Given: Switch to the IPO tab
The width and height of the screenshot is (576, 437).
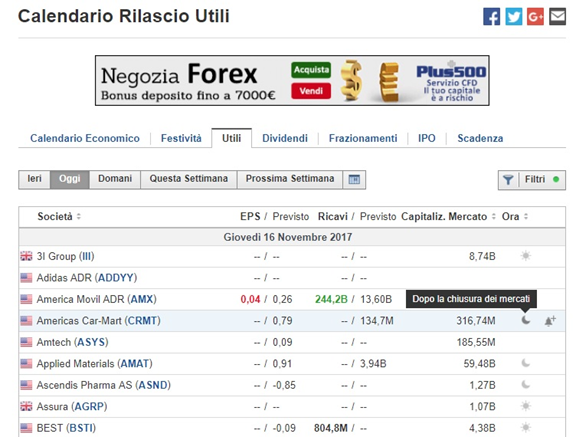Looking at the screenshot, I should click(x=426, y=138).
